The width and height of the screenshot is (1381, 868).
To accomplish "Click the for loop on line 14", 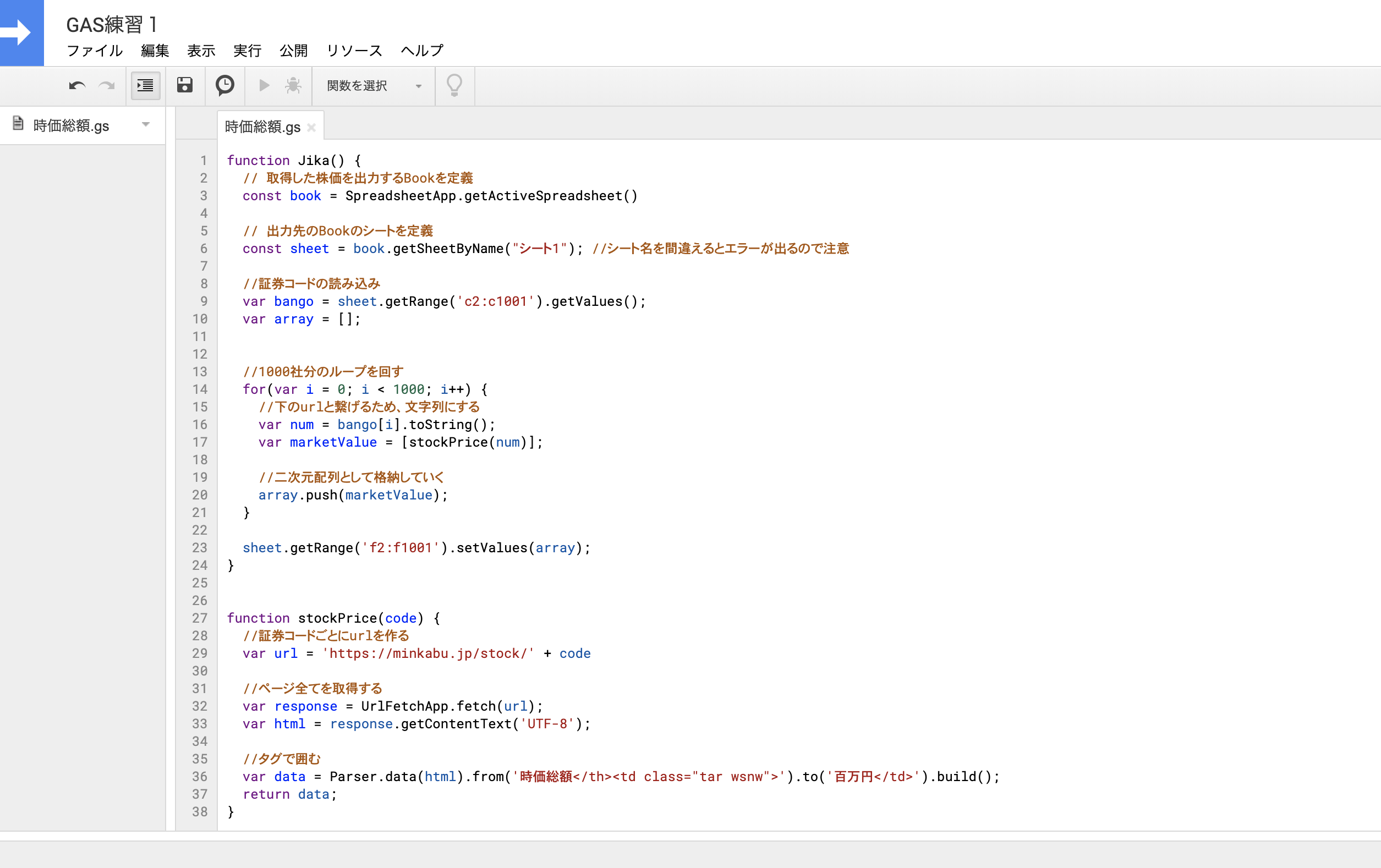I will [x=365, y=389].
